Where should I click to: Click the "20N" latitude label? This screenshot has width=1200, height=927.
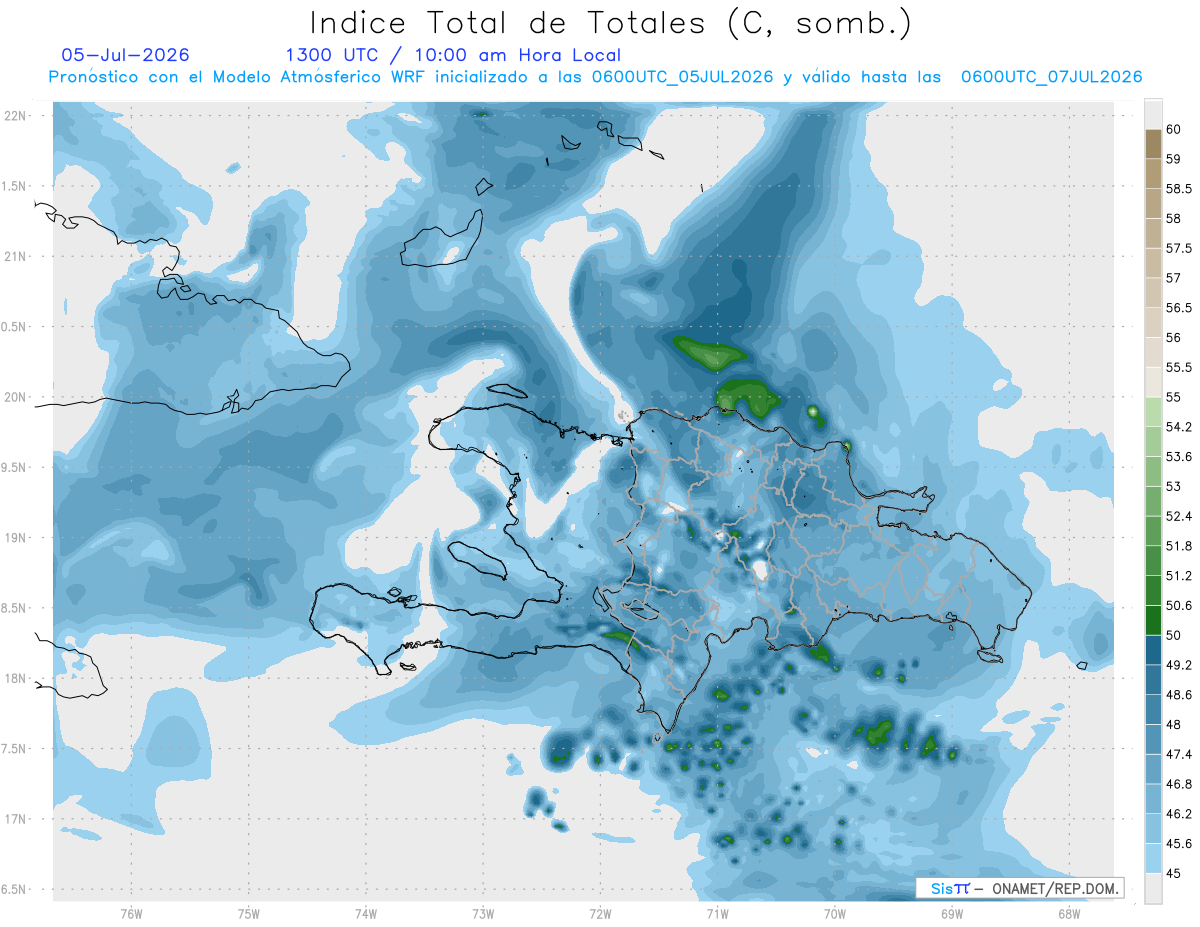(x=15, y=397)
